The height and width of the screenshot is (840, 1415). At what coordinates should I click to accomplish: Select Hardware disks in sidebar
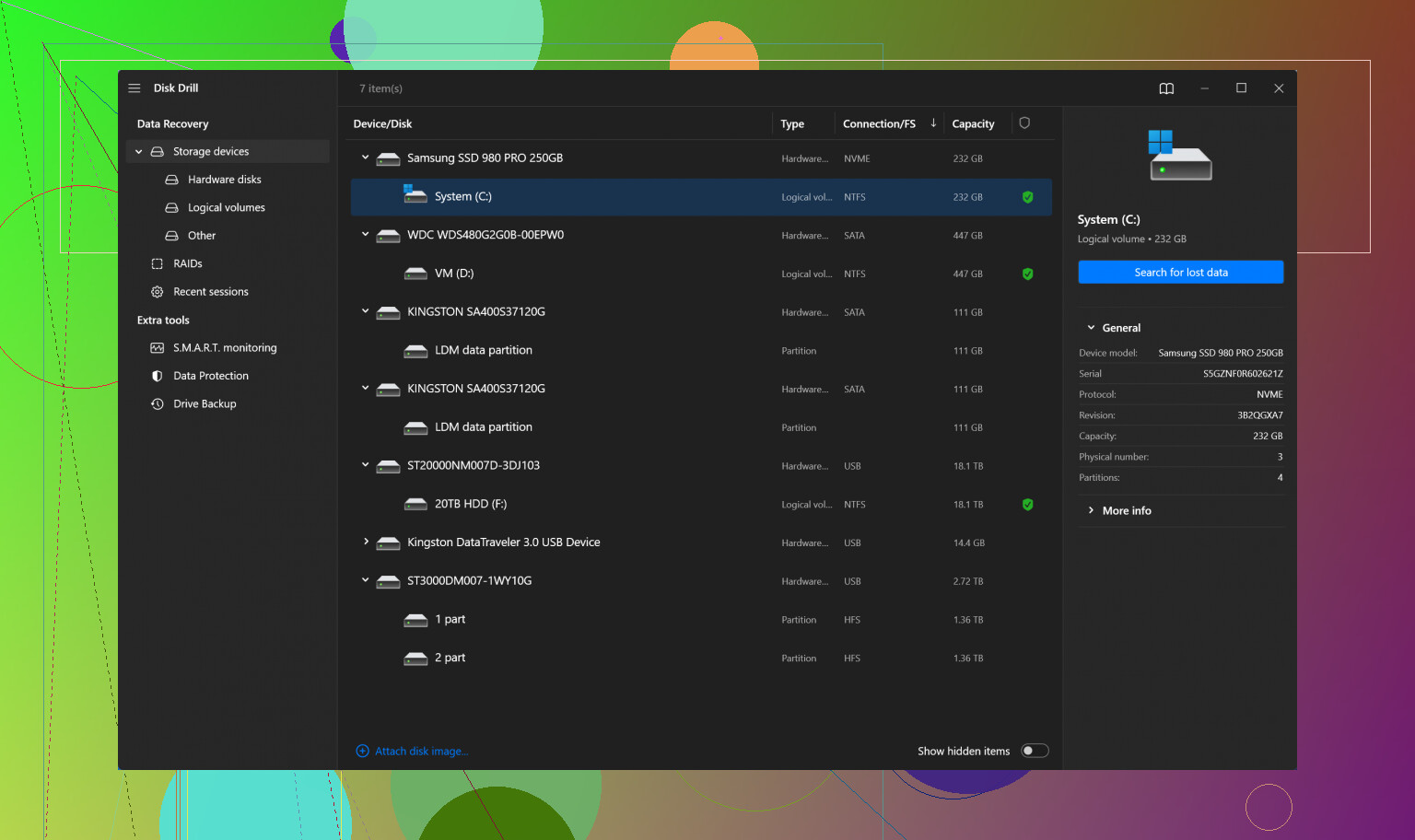click(224, 180)
